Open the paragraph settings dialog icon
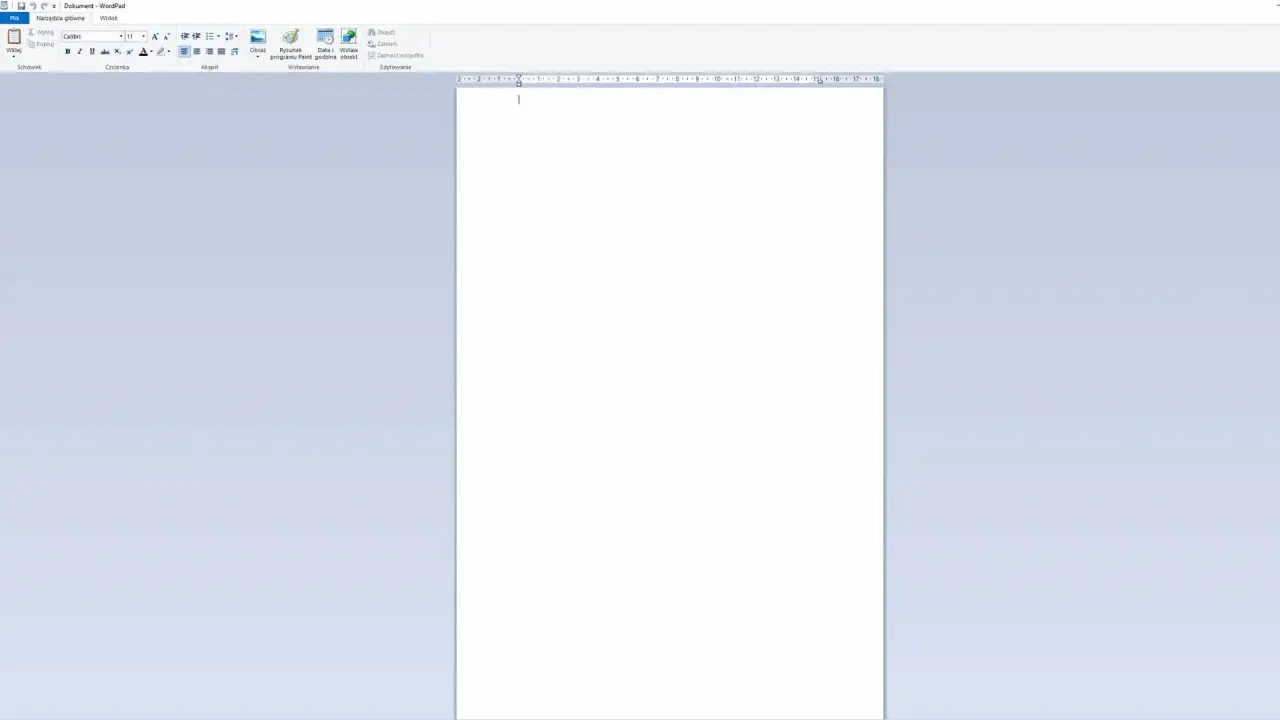Image resolution: width=1280 pixels, height=720 pixels. tap(234, 52)
